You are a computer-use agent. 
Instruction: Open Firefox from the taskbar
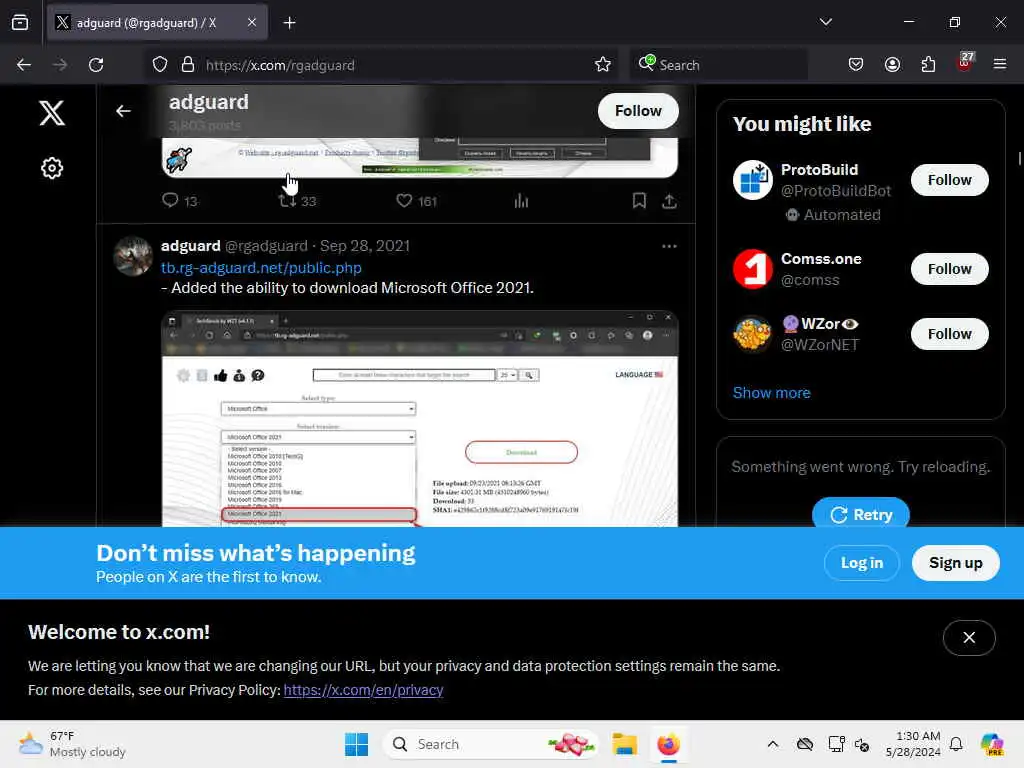click(x=668, y=744)
